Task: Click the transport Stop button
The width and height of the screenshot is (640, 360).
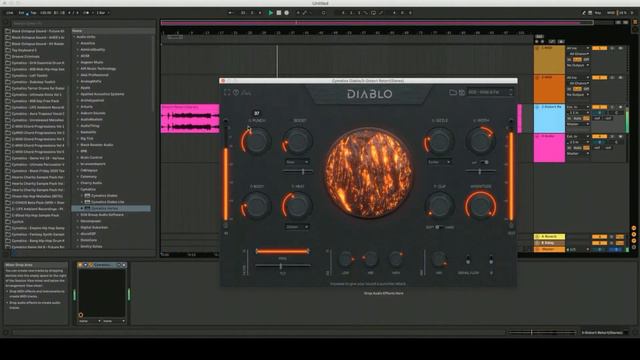Action: point(279,13)
